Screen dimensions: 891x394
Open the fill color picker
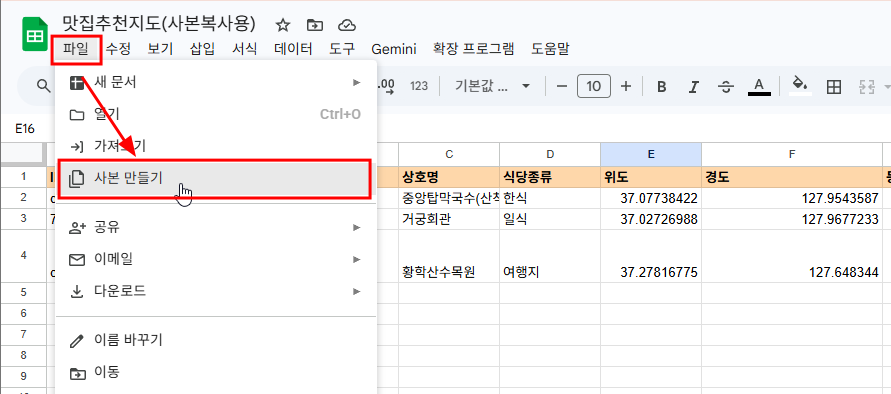801,86
